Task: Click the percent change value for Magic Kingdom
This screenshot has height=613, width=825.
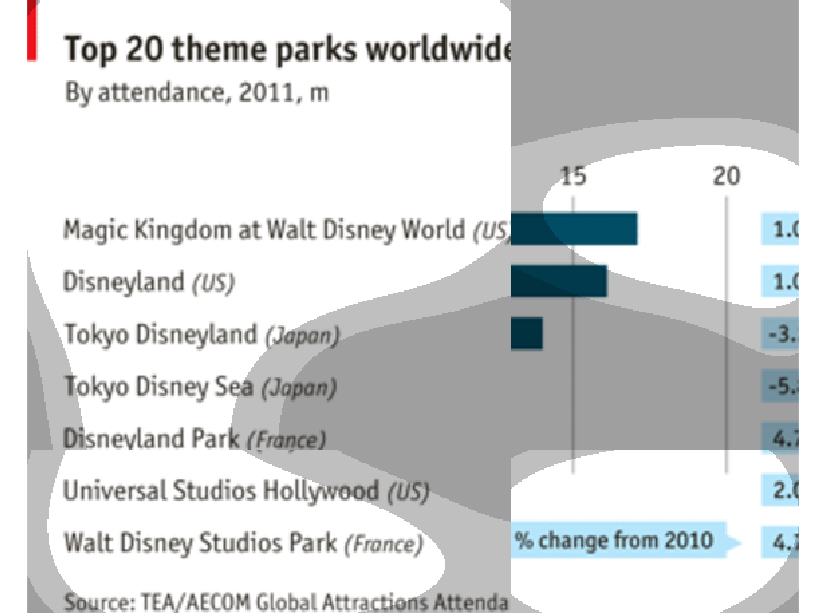Action: (x=780, y=229)
